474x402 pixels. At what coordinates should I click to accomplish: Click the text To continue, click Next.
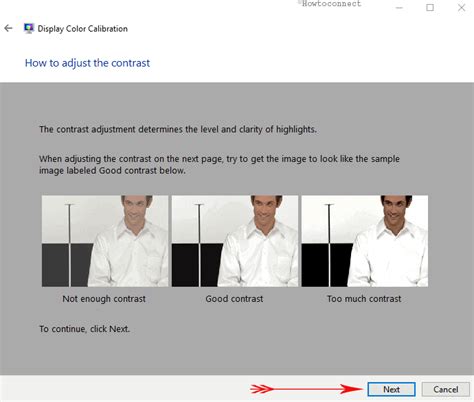pyautogui.click(x=85, y=329)
